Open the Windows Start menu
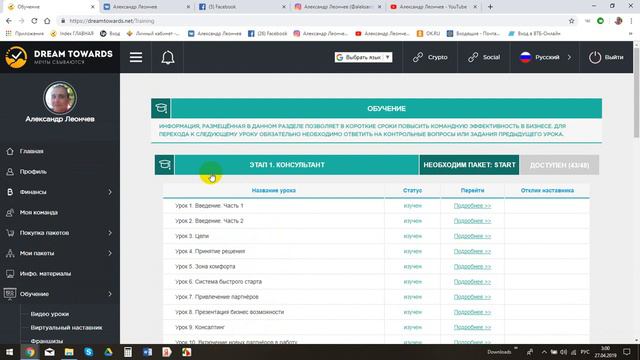The image size is (640, 360). pos(9,352)
